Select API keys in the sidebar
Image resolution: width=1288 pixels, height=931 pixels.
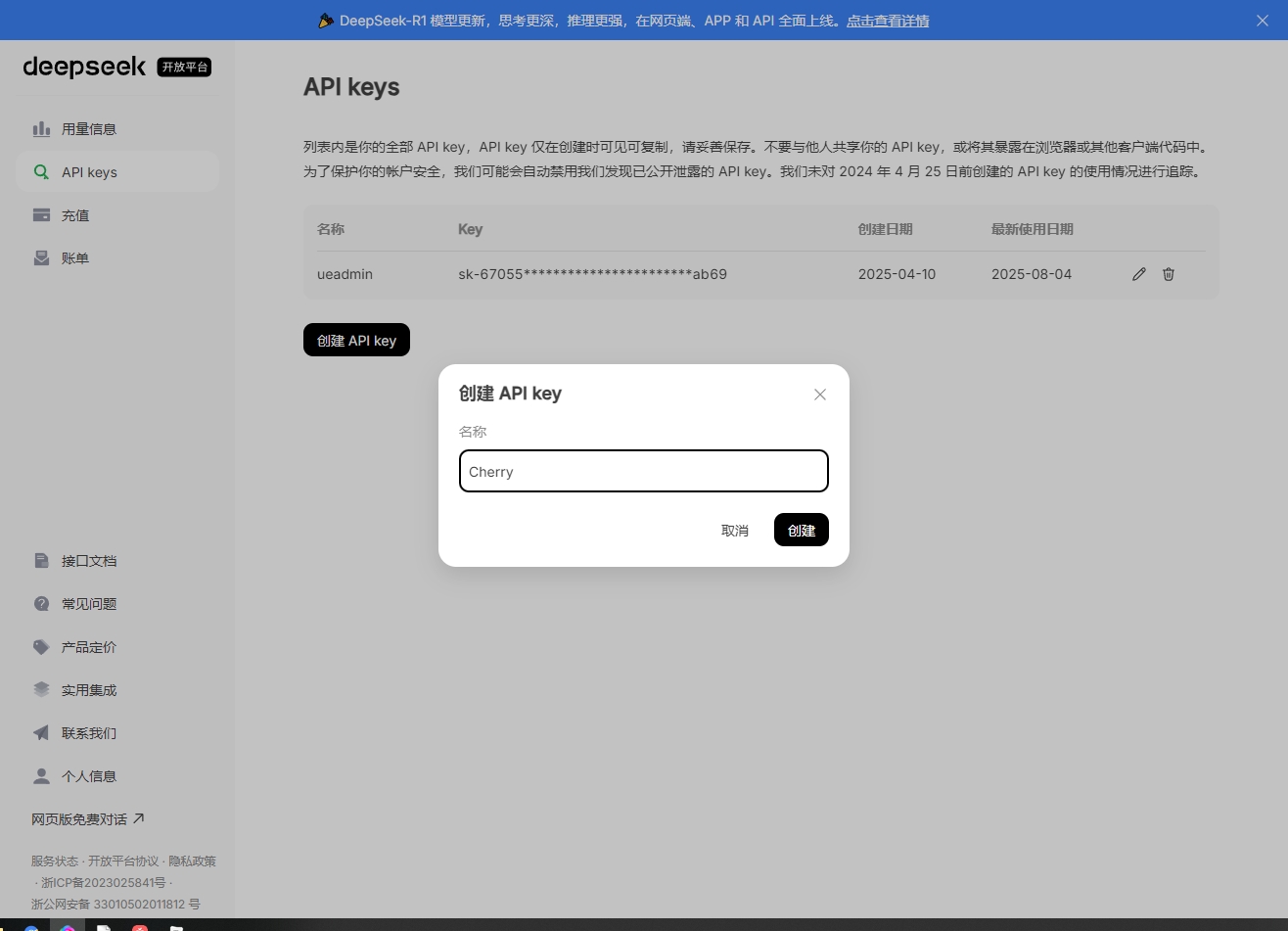click(x=117, y=172)
